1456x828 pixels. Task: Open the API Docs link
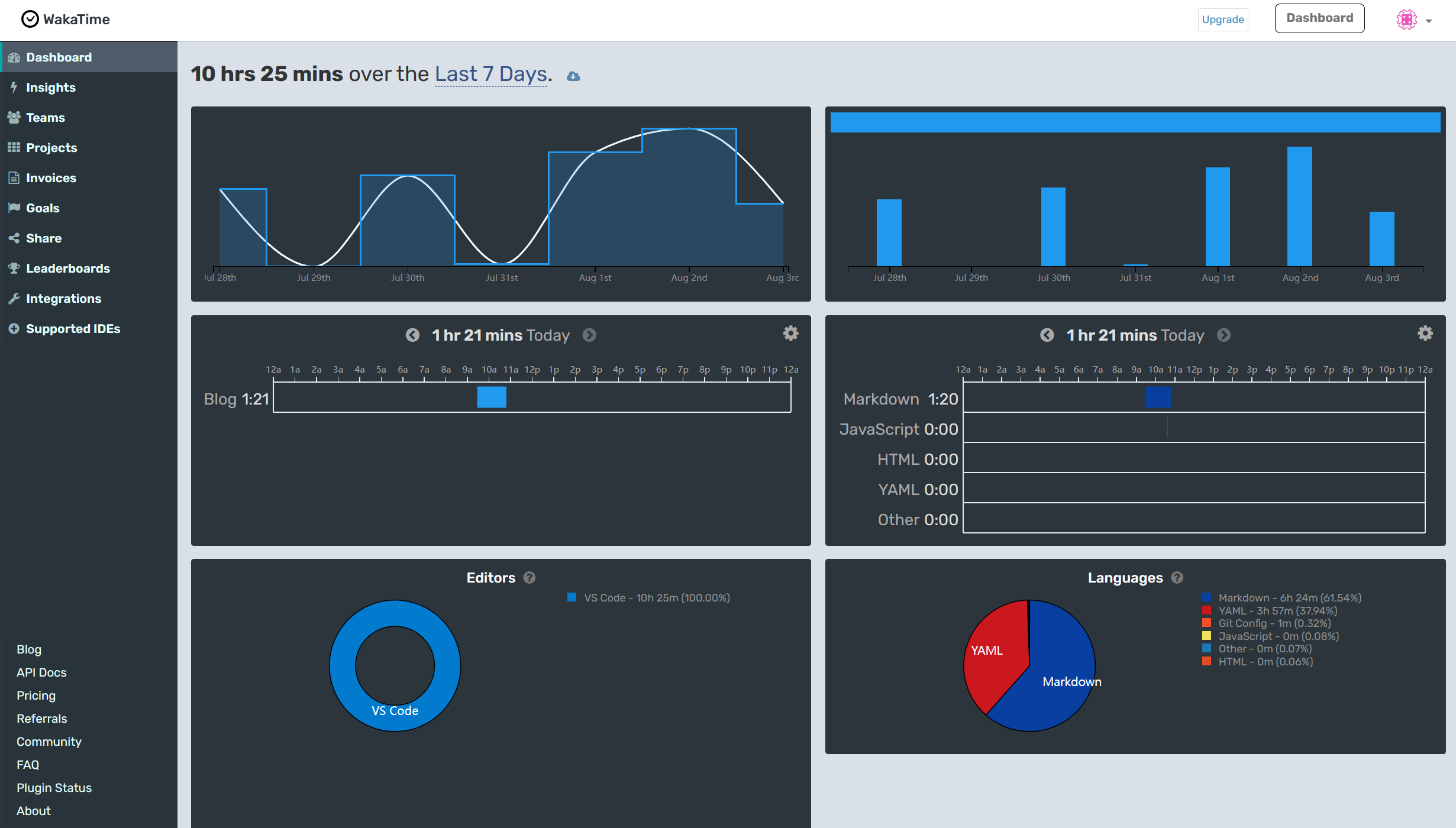tap(41, 672)
